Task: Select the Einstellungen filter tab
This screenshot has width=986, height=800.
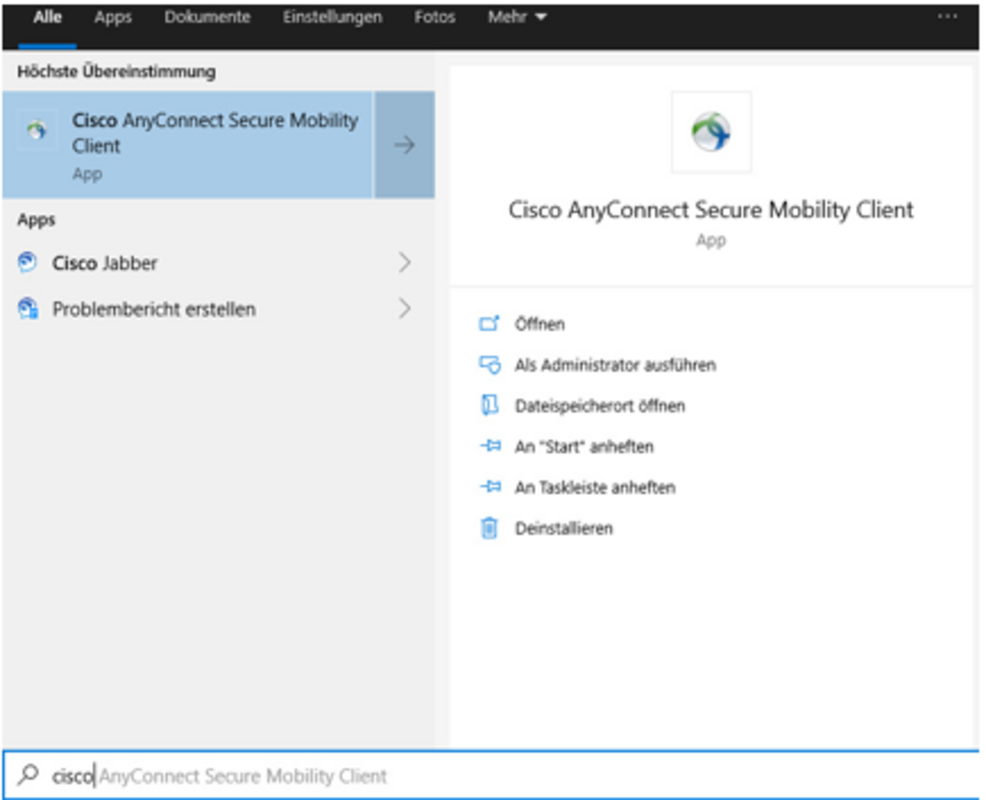Action: (x=332, y=18)
